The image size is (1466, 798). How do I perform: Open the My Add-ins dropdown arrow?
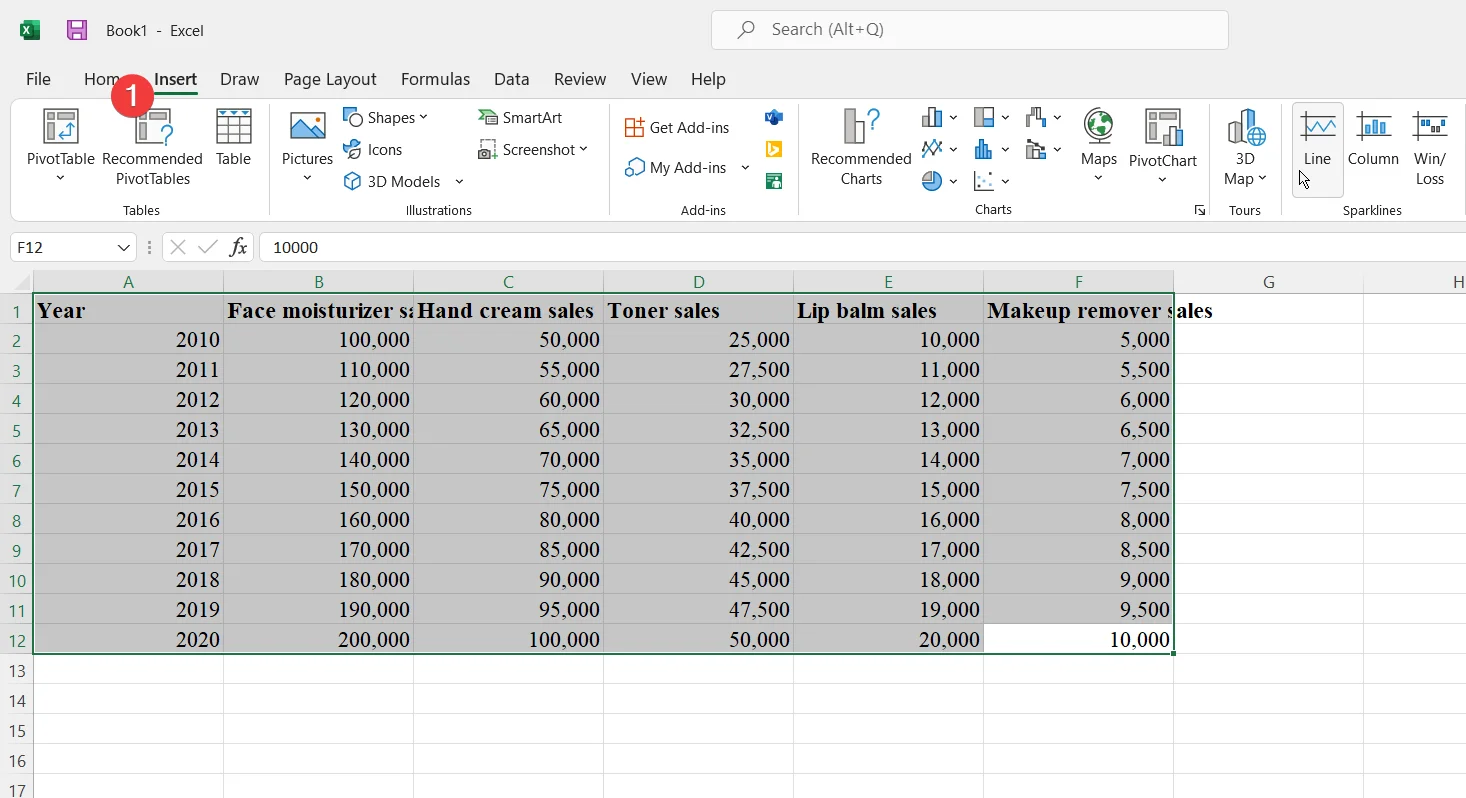tap(745, 167)
